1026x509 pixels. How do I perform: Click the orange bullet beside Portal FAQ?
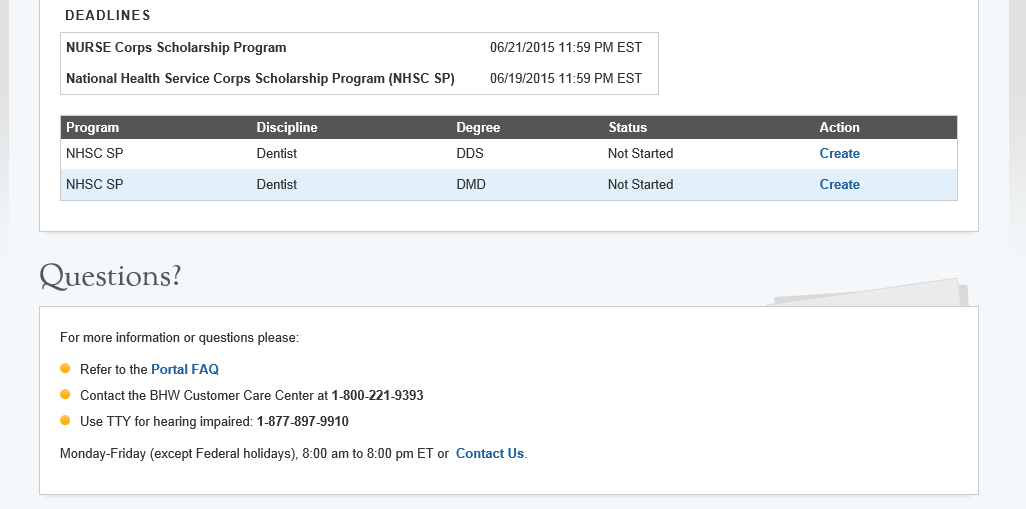(65, 369)
